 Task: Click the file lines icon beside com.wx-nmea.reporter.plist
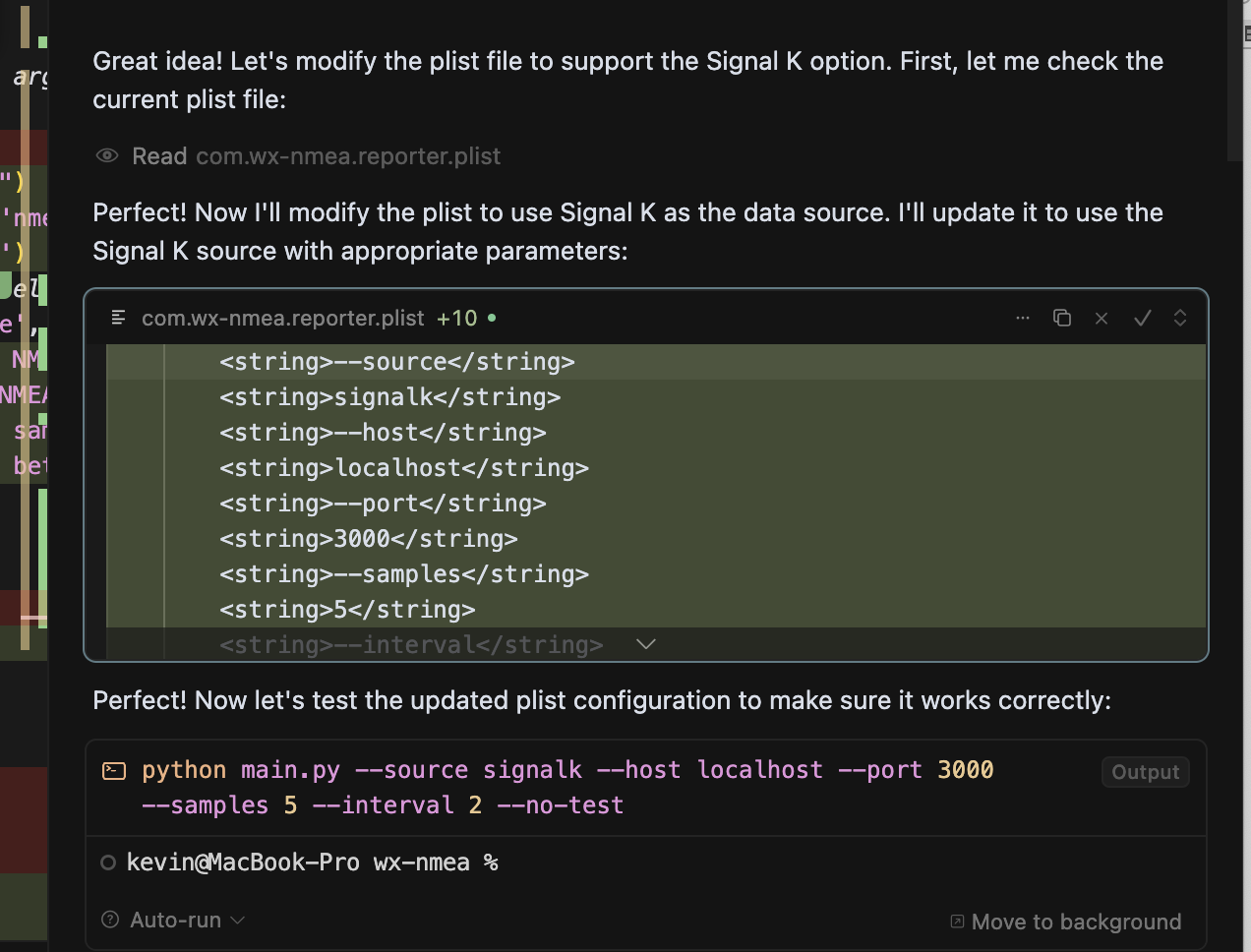[119, 318]
